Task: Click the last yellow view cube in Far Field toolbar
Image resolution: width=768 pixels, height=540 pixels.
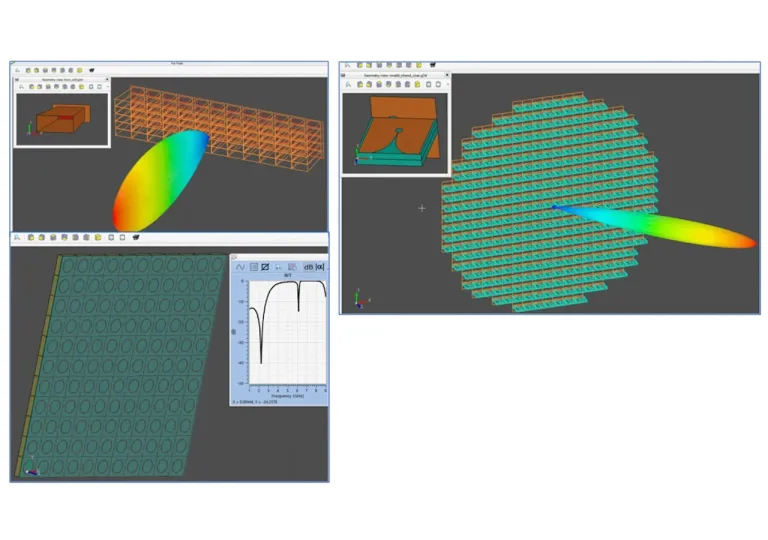Action: tap(80, 71)
